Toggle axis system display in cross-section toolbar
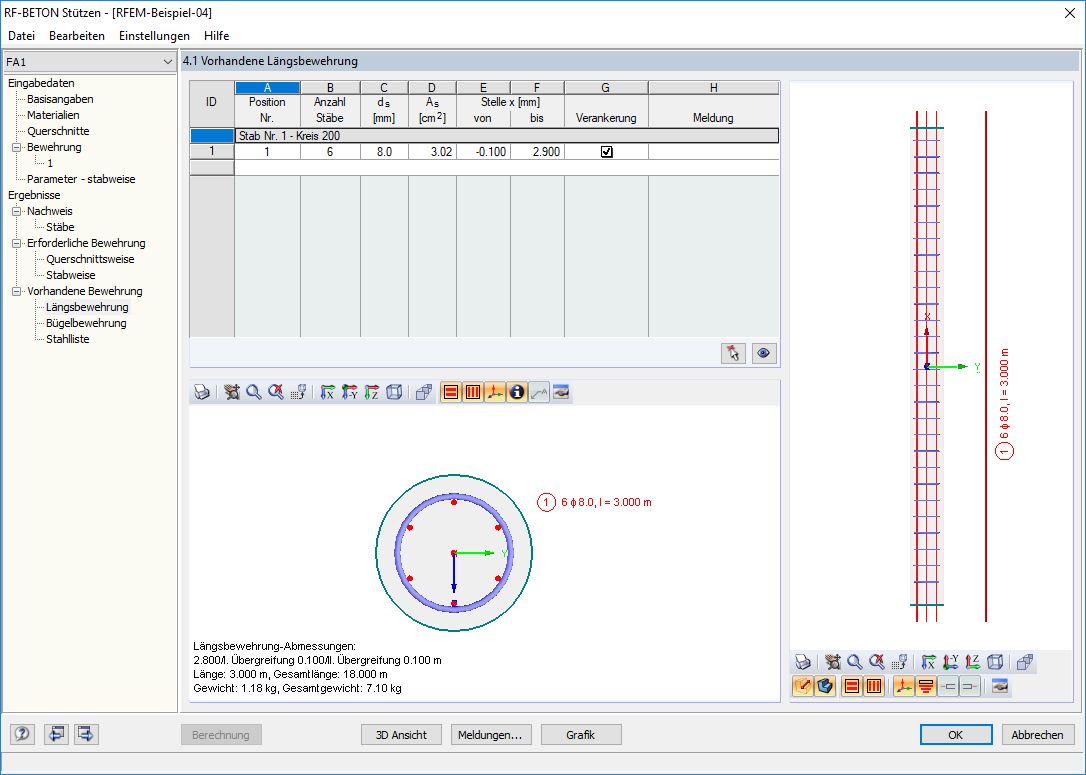The height and width of the screenshot is (775, 1086). pyautogui.click(x=495, y=393)
